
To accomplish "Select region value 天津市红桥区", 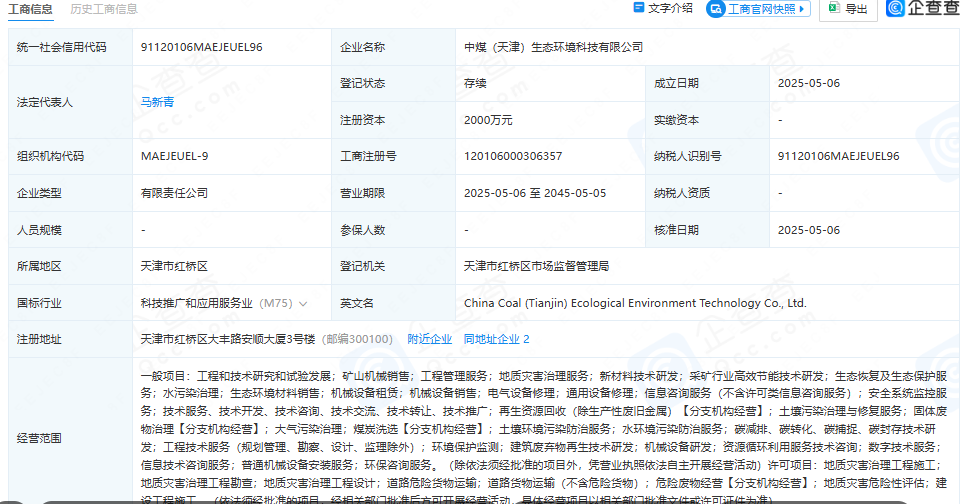I will point(175,266).
